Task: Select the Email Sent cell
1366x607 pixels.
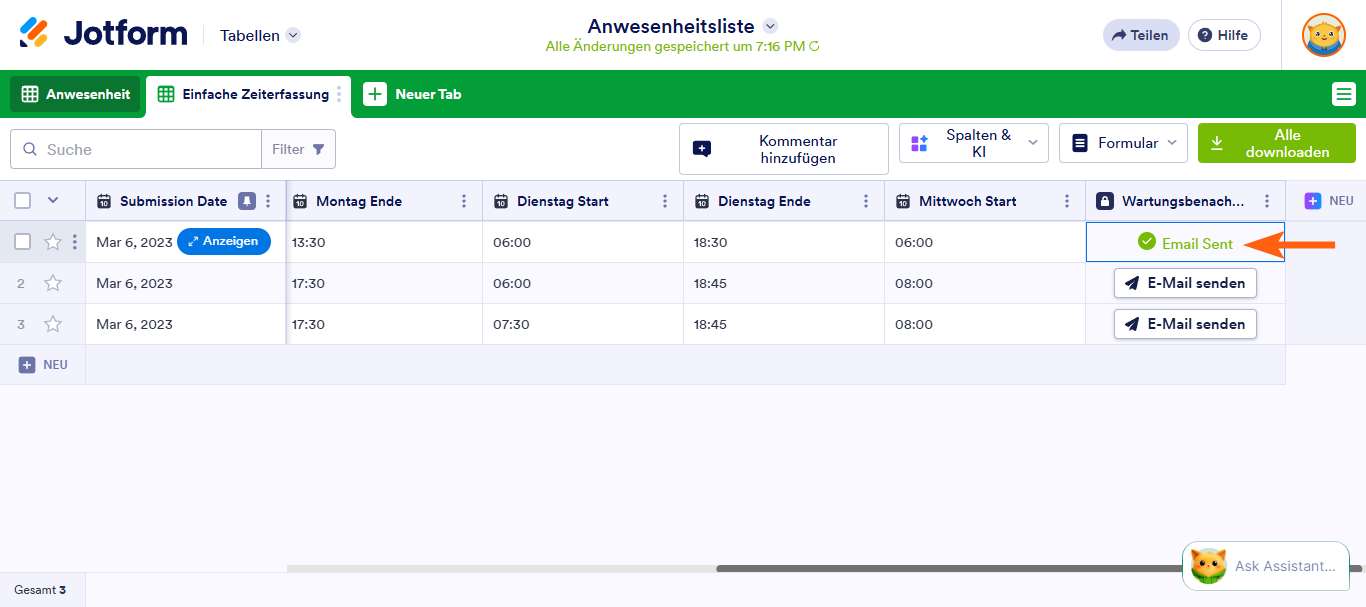Action: tap(1185, 242)
